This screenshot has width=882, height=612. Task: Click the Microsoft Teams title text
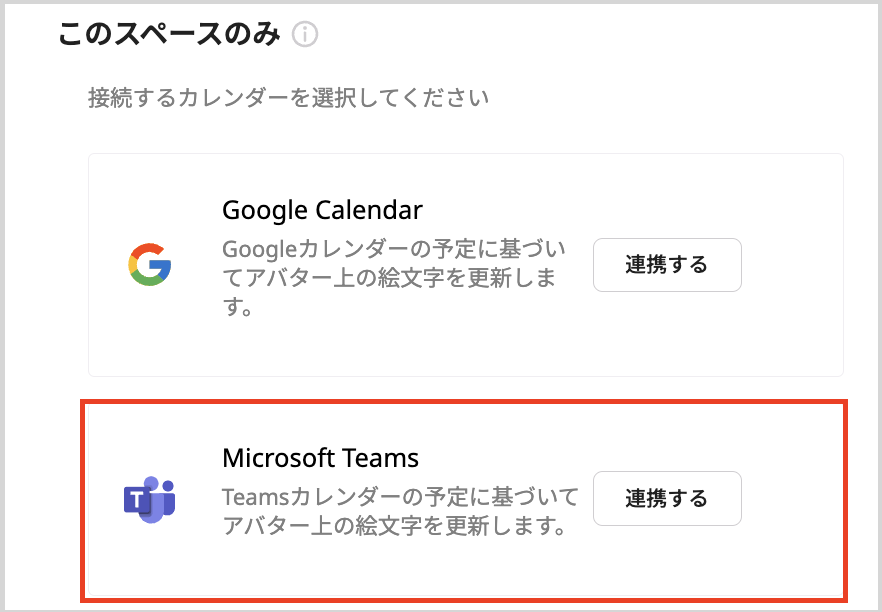[320, 457]
